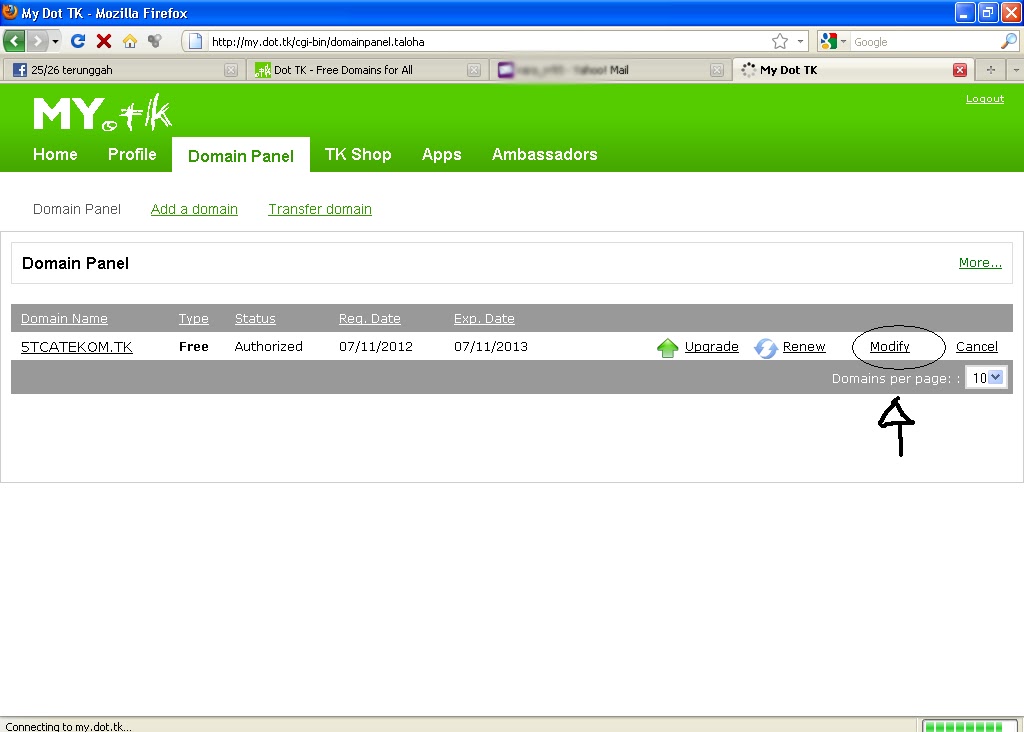The width and height of the screenshot is (1024, 732).
Task: Open the Ambassadors menu item
Action: click(545, 154)
